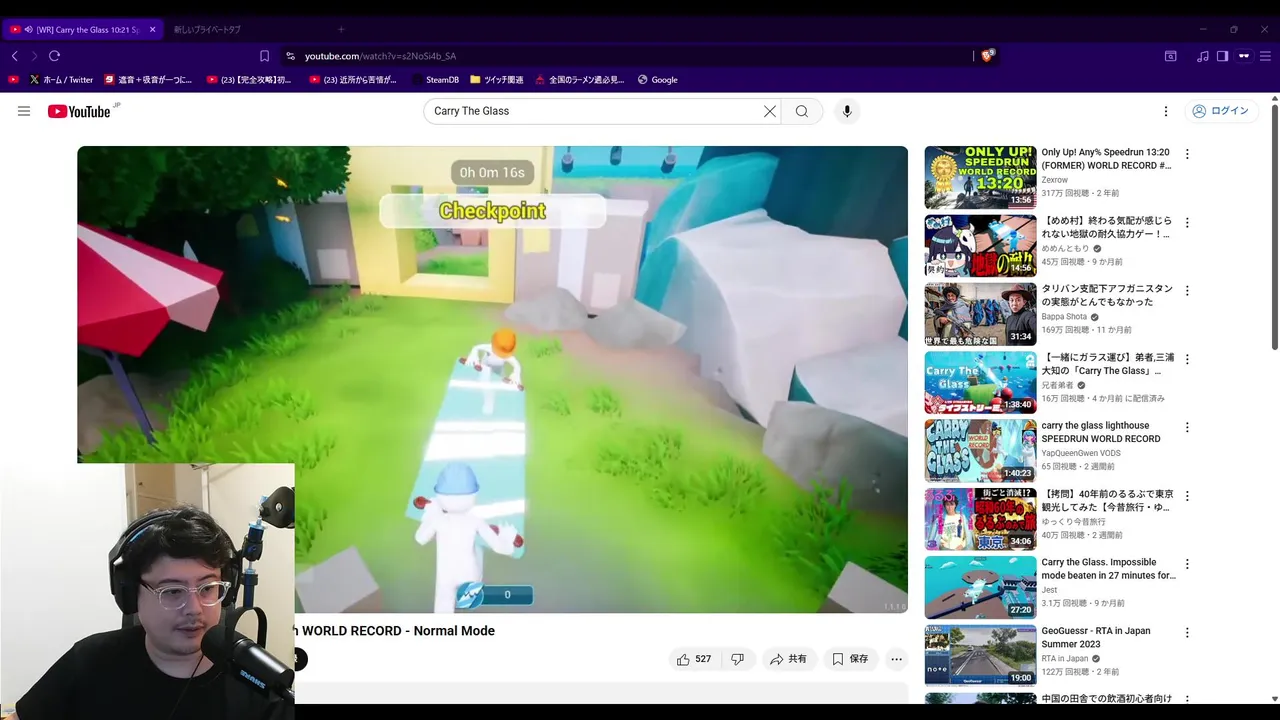Screen dimensions: 1280x720
Task: Bookmark this page with the bookmark icon
Action: tap(264, 56)
